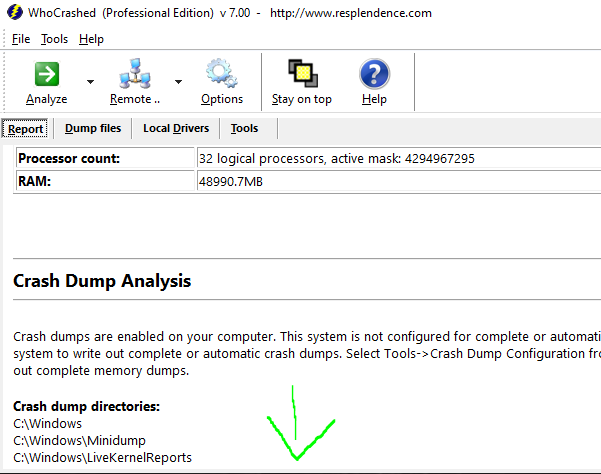Click the blue question mark Help icon
The height and width of the screenshot is (474, 601).
pyautogui.click(x=374, y=75)
